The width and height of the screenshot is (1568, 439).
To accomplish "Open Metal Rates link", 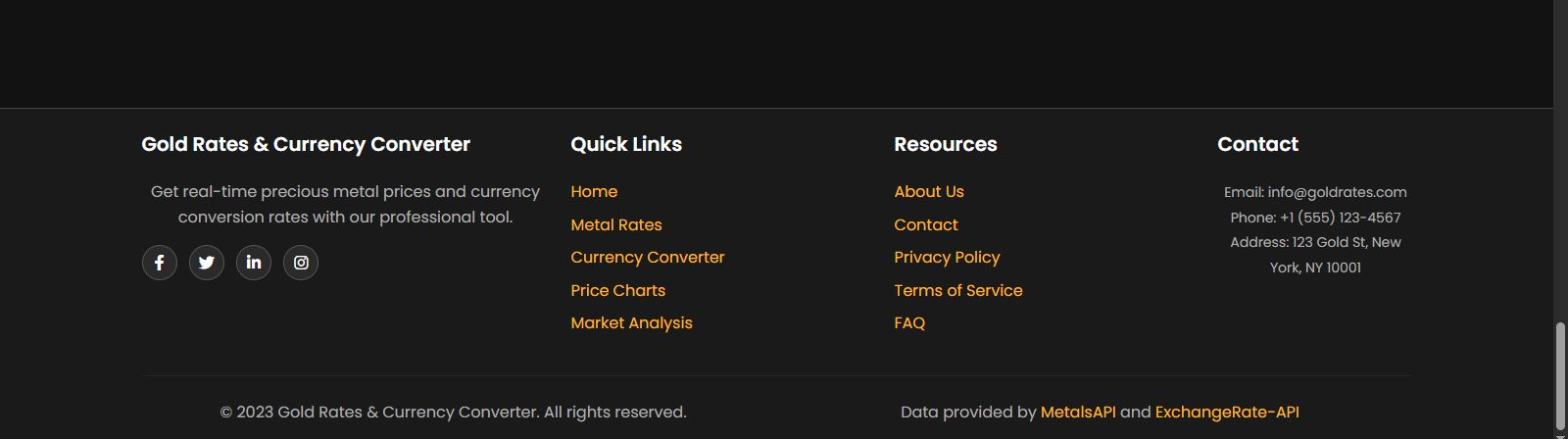I will 616,225.
